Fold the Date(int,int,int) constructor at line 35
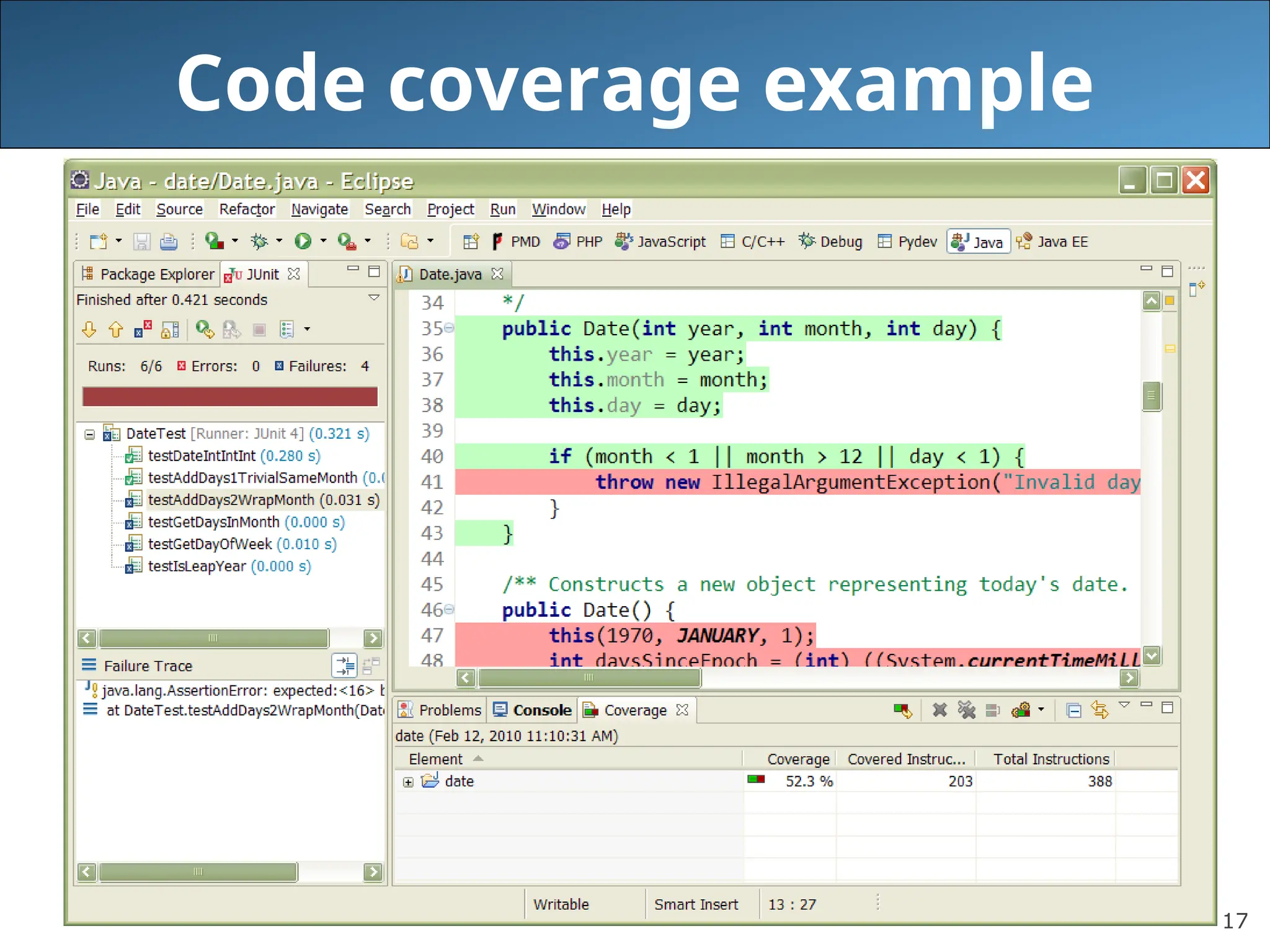The image size is (1270, 952). (x=449, y=328)
